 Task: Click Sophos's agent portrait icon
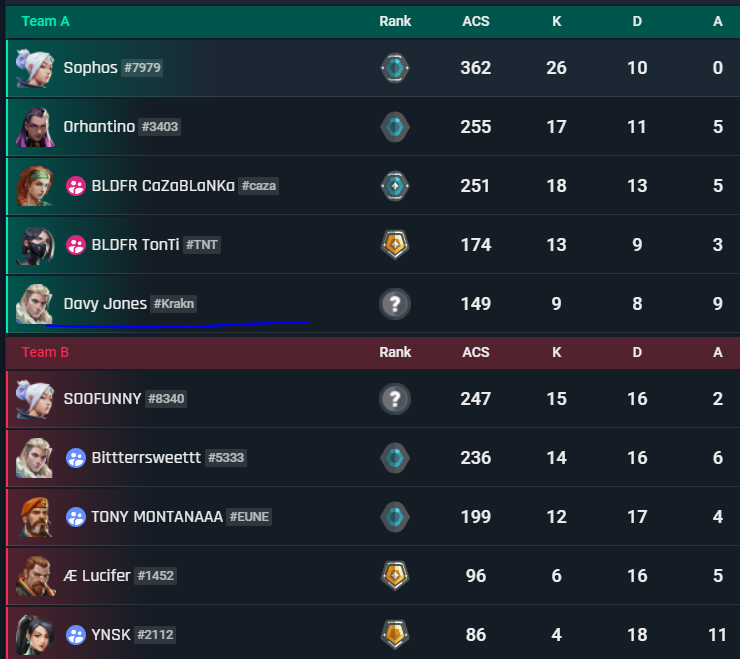tap(34, 68)
